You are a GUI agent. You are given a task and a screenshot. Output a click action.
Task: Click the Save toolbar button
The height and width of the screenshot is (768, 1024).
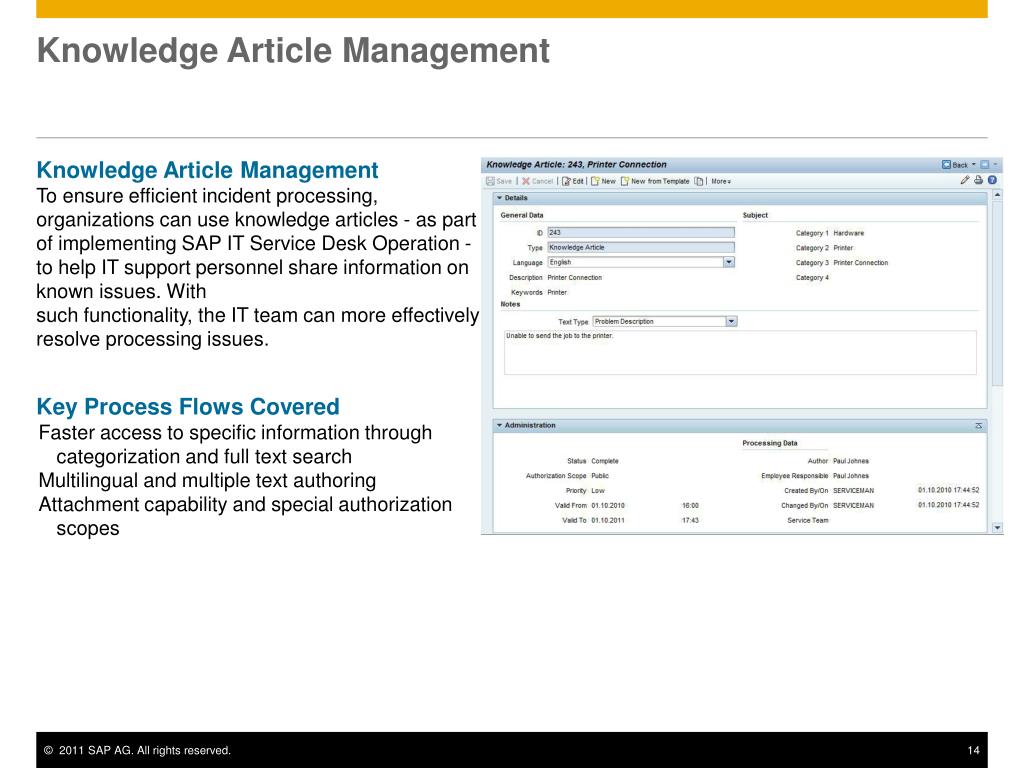499,181
